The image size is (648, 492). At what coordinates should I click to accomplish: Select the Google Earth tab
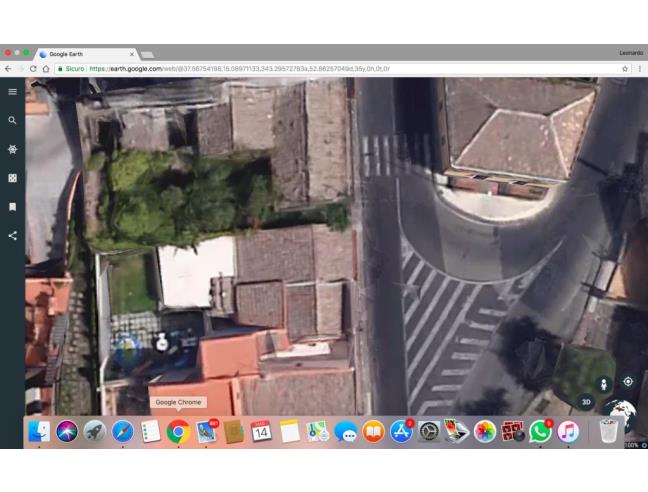click(86, 54)
